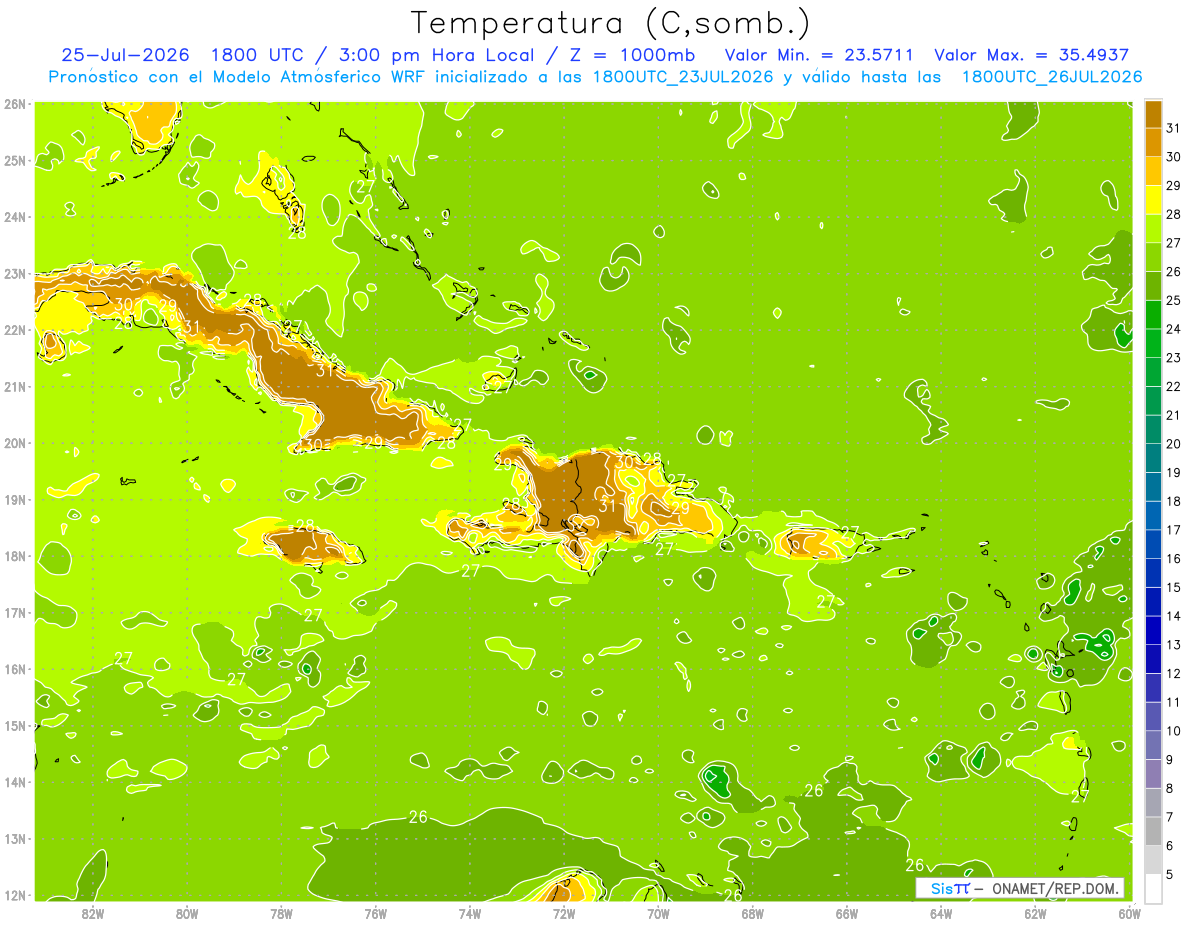
Task: Select the '1800UTC_26JUL2026' valid-until timestamp
Action: click(1052, 77)
